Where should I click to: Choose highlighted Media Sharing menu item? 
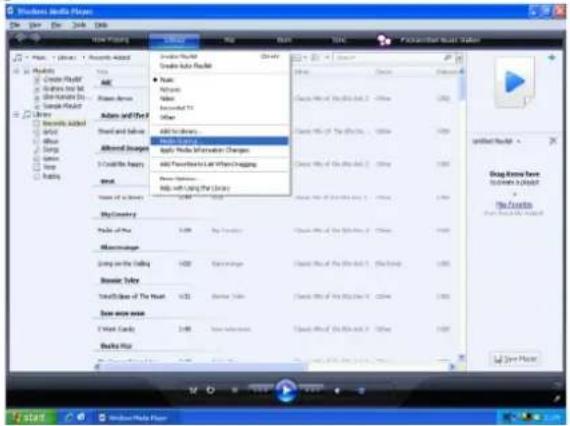[x=220, y=141]
